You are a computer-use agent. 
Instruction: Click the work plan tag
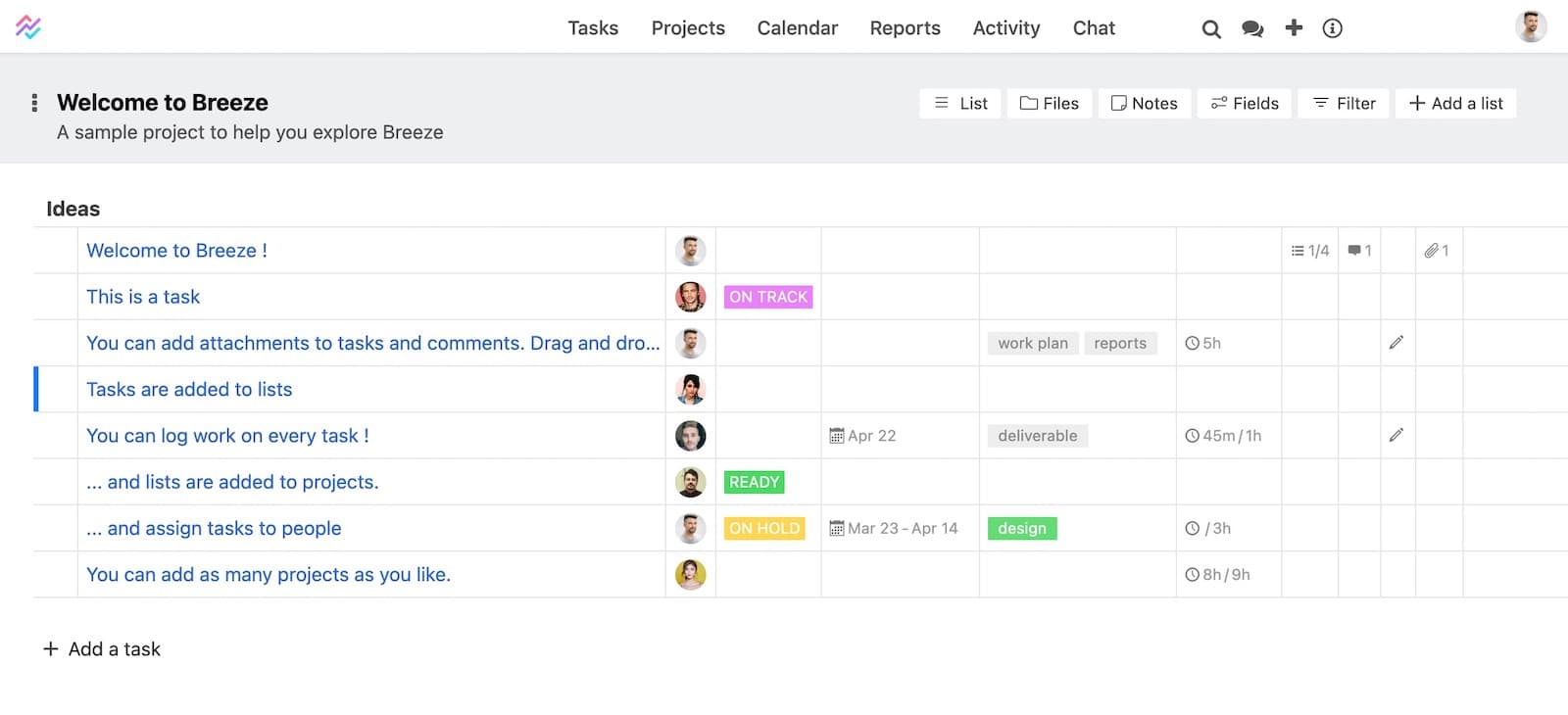tap(1033, 344)
